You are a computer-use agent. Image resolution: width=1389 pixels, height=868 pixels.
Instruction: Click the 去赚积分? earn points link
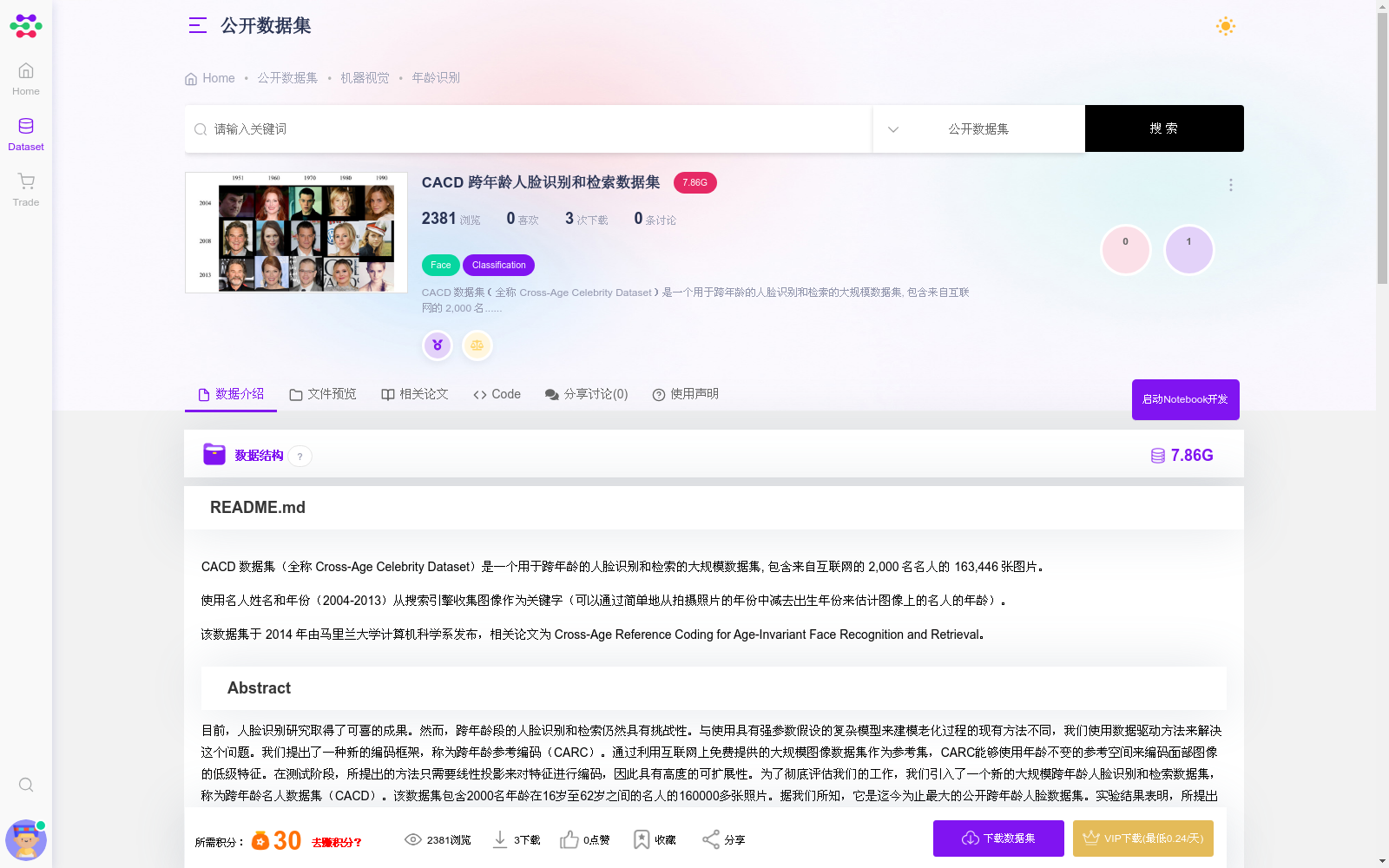pos(337,842)
